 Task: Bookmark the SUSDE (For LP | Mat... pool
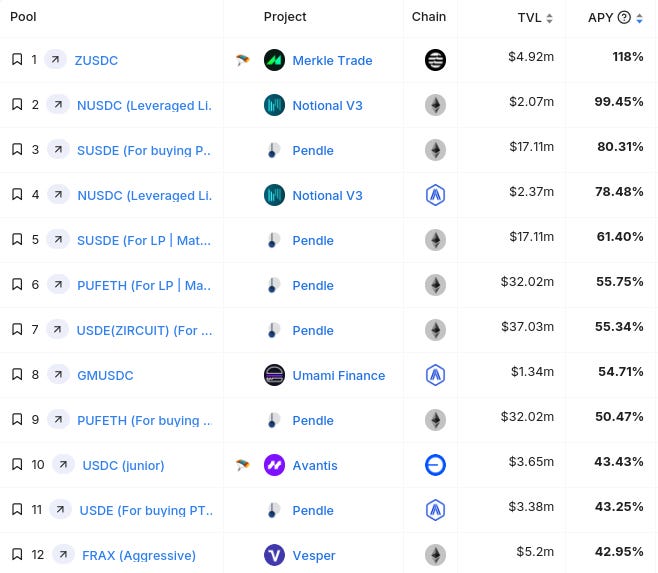pyautogui.click(x=17, y=239)
